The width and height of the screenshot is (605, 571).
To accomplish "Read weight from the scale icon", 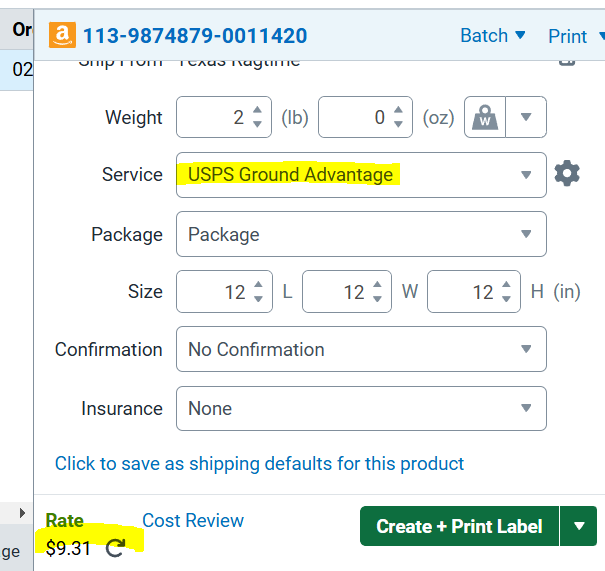I will (x=485, y=117).
